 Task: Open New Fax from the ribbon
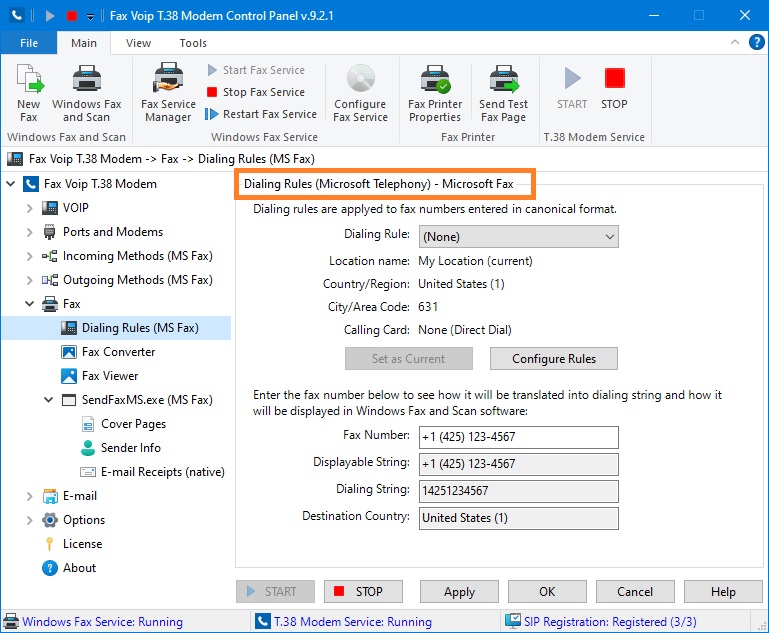[x=29, y=93]
